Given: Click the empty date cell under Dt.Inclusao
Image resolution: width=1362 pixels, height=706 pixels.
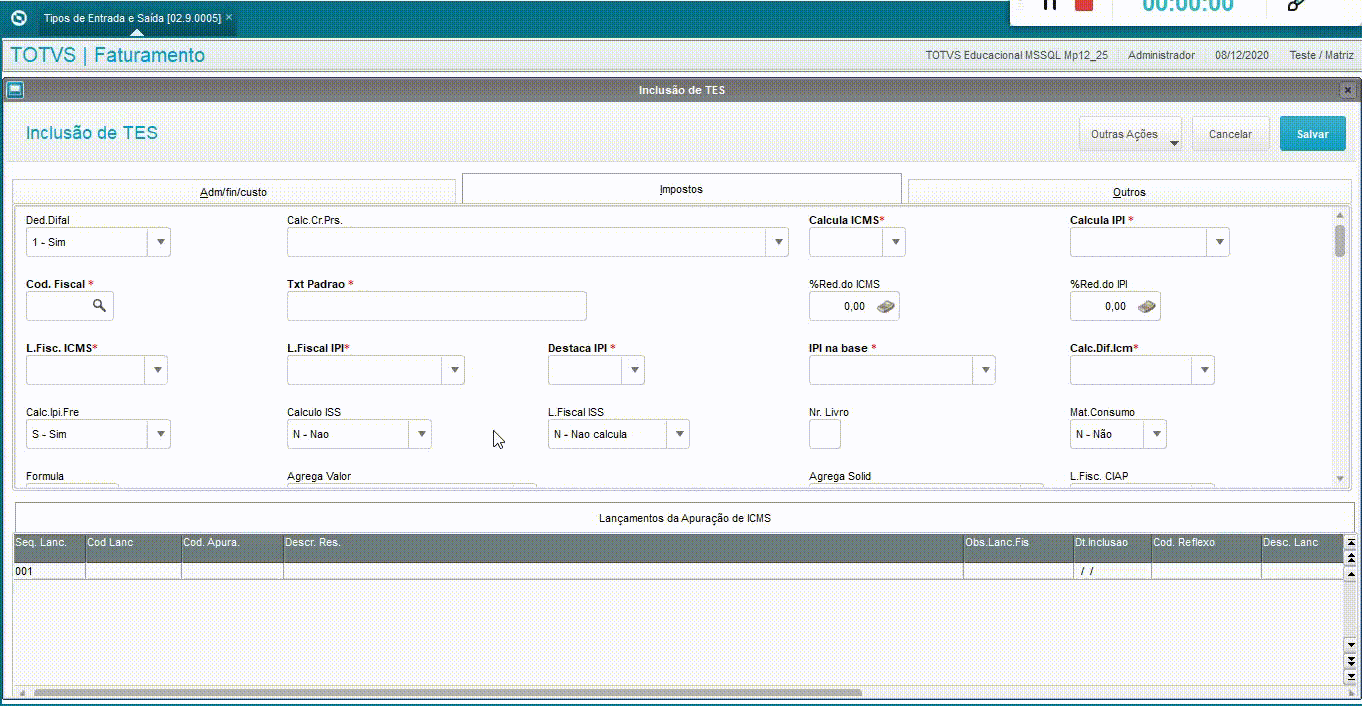Looking at the screenshot, I should coord(1111,571).
